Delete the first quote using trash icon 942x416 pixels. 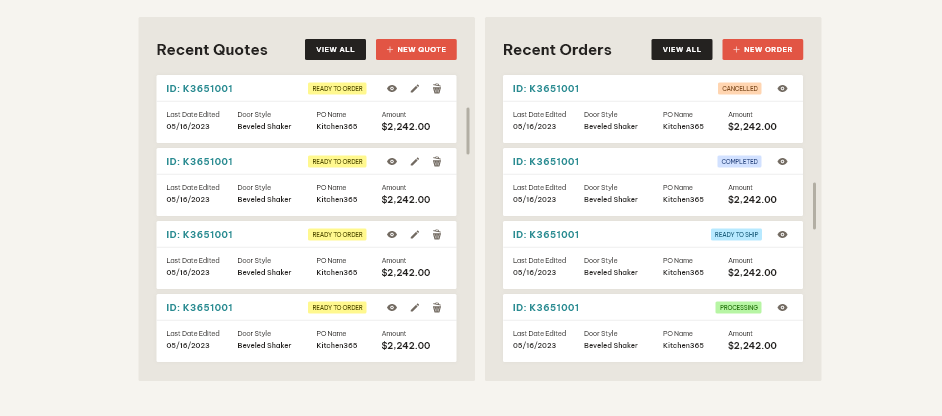point(437,89)
